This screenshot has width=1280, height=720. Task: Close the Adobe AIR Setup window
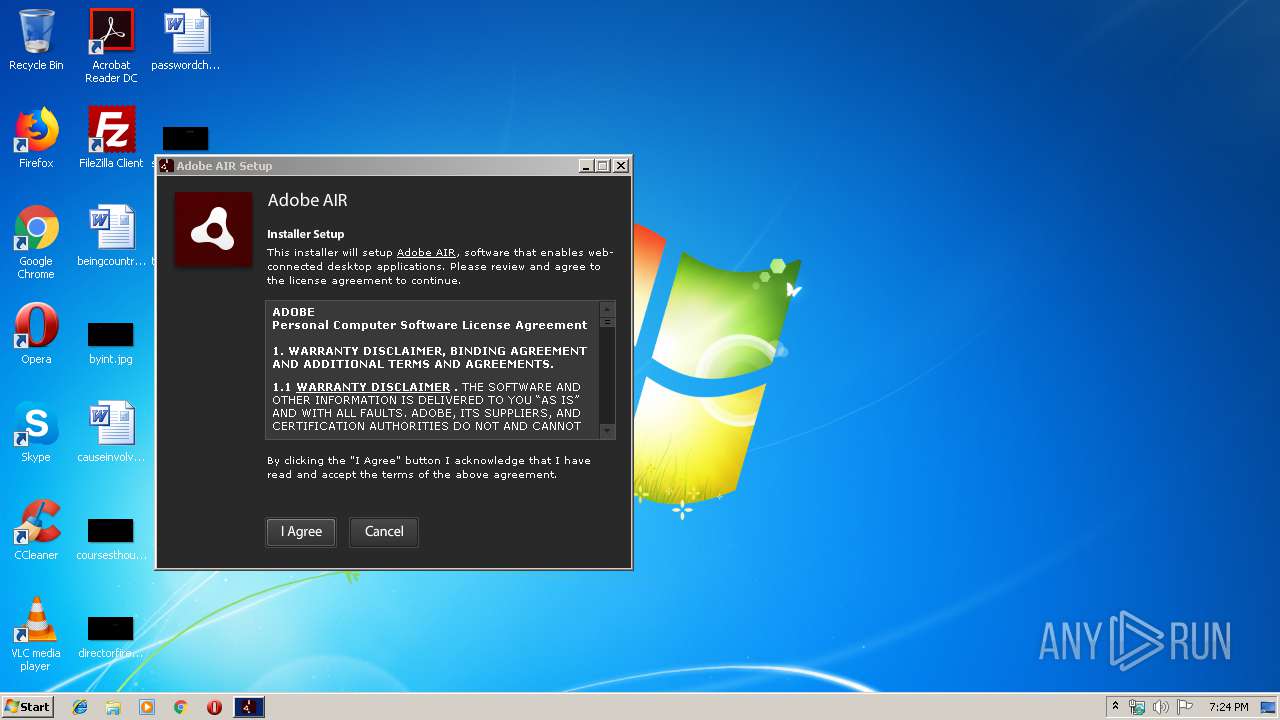(x=621, y=166)
